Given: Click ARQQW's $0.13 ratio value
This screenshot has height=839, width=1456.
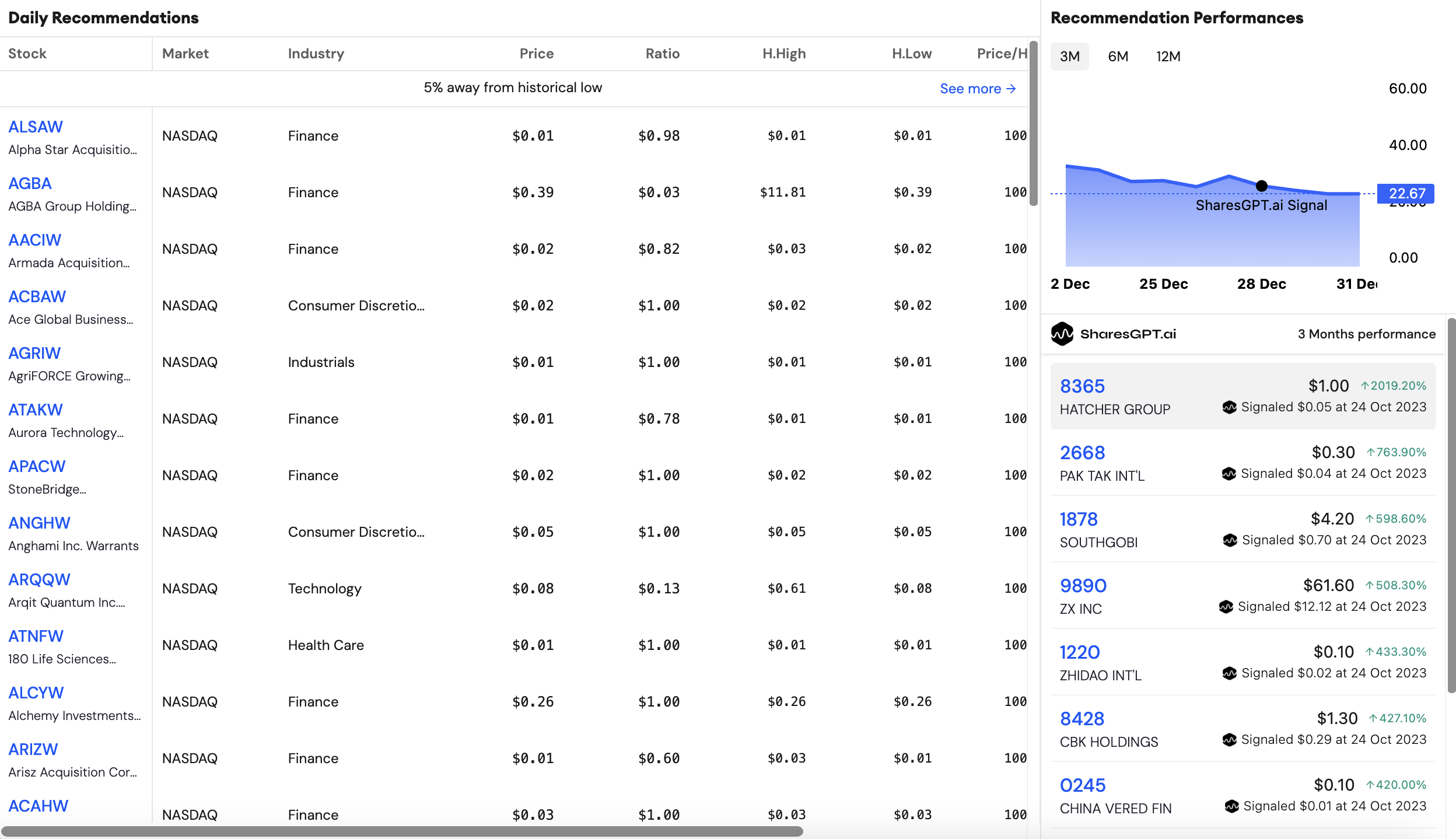Looking at the screenshot, I should click(x=659, y=589).
